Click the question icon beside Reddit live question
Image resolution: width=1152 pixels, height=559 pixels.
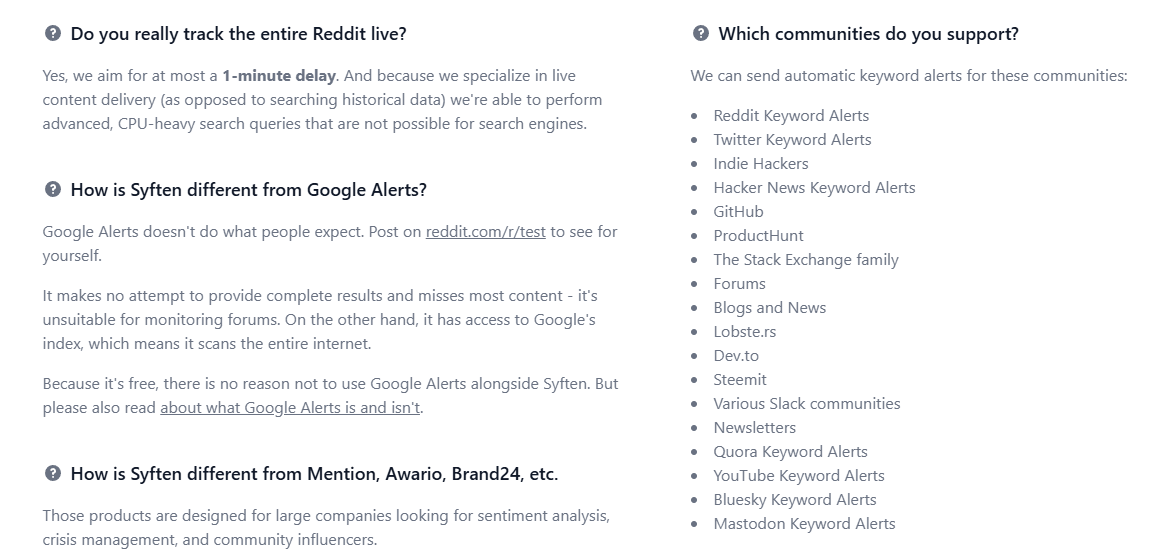[x=53, y=33]
